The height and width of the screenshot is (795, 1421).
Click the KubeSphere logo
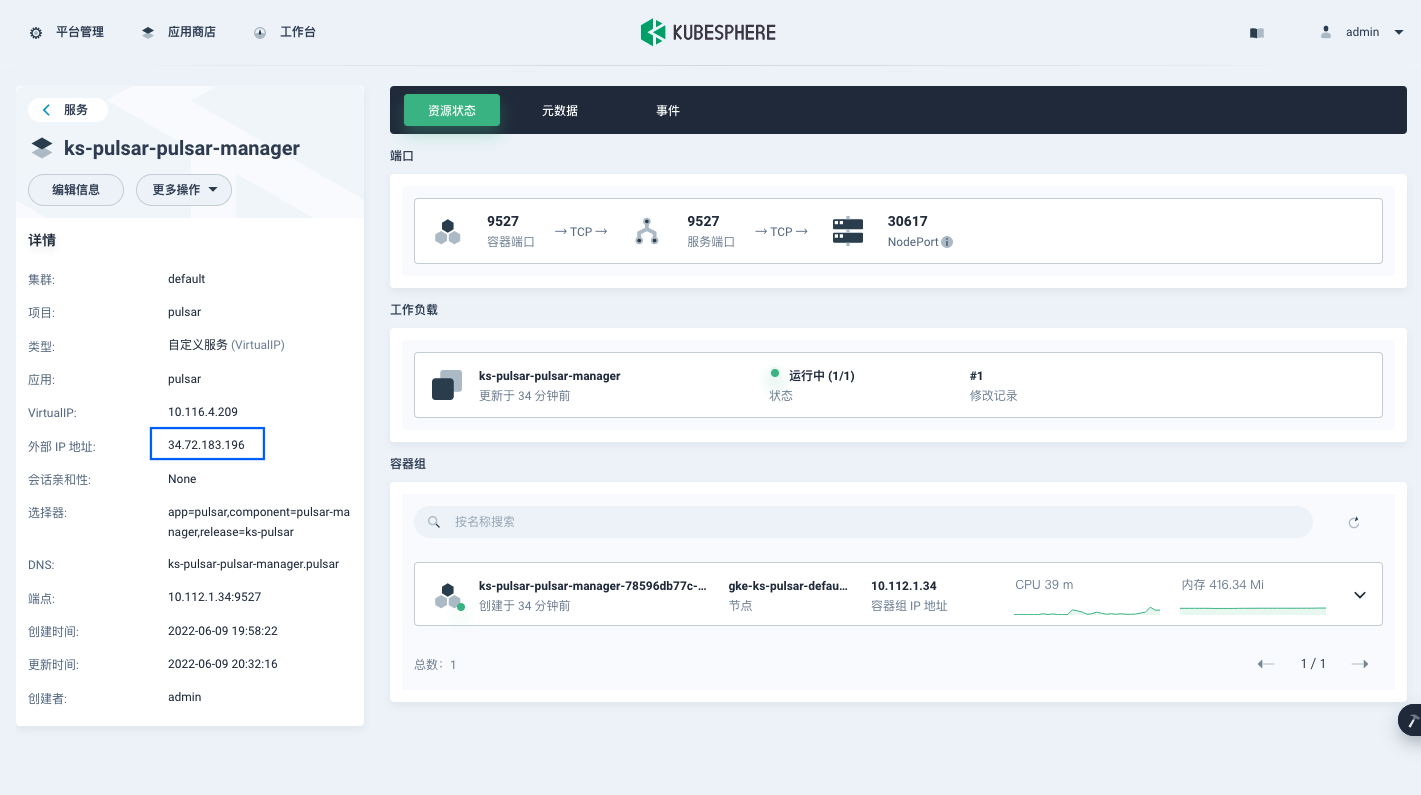[708, 32]
